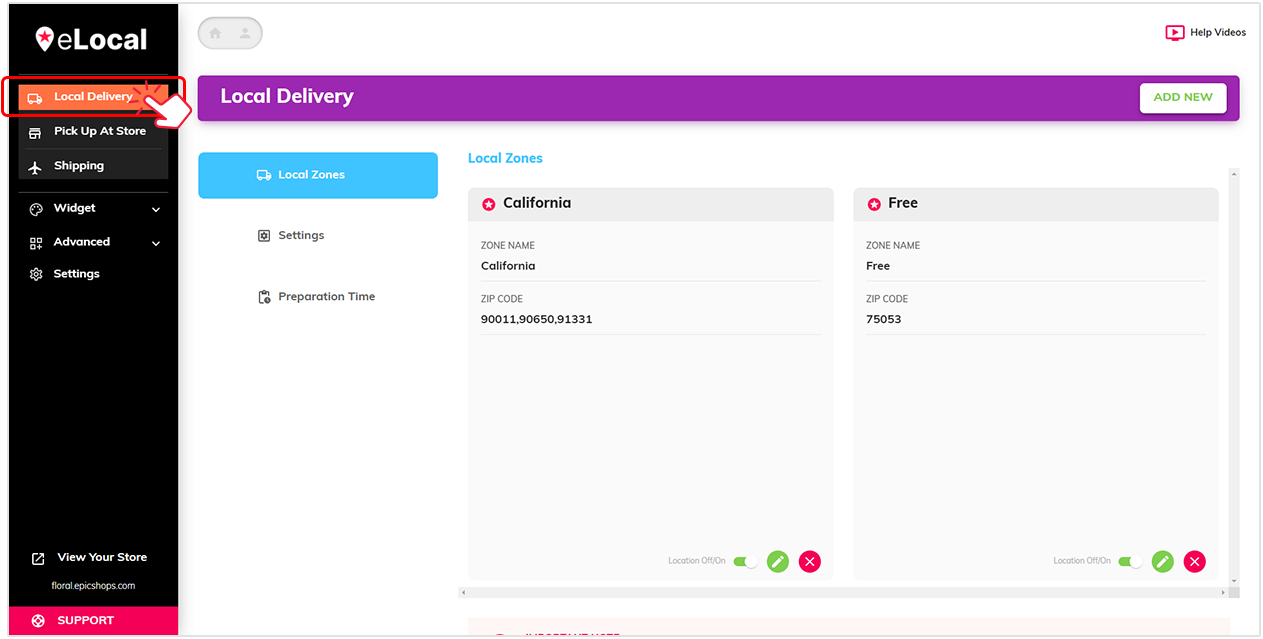Disable Location toggle for Free zone
The width and height of the screenshot is (1263, 639).
(1130, 561)
